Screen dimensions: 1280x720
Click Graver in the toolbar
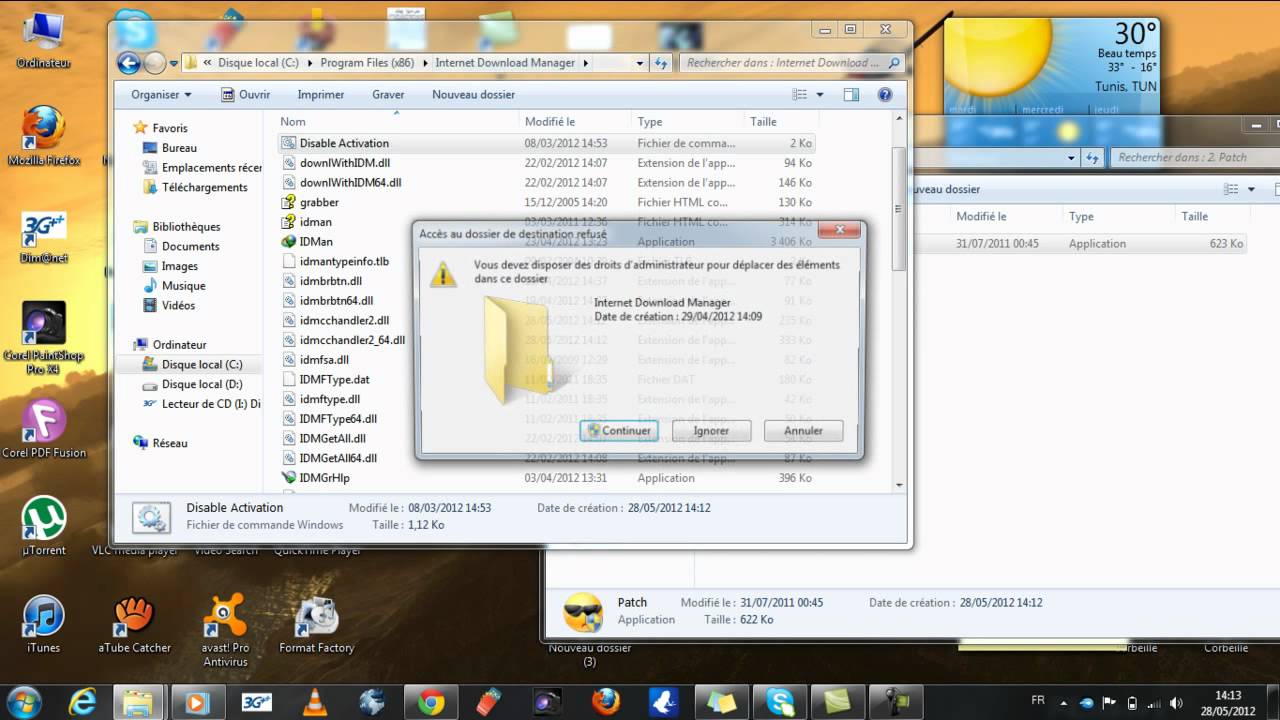(388, 95)
